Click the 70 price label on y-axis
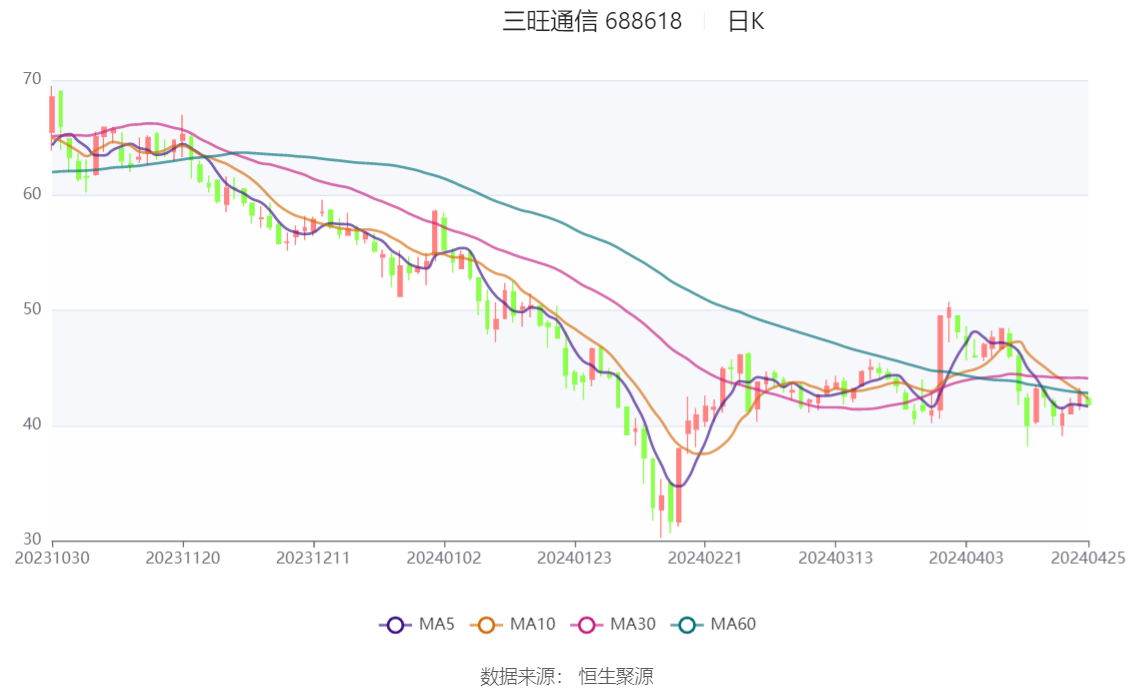Image resolution: width=1134 pixels, height=689 pixels. 31,79
